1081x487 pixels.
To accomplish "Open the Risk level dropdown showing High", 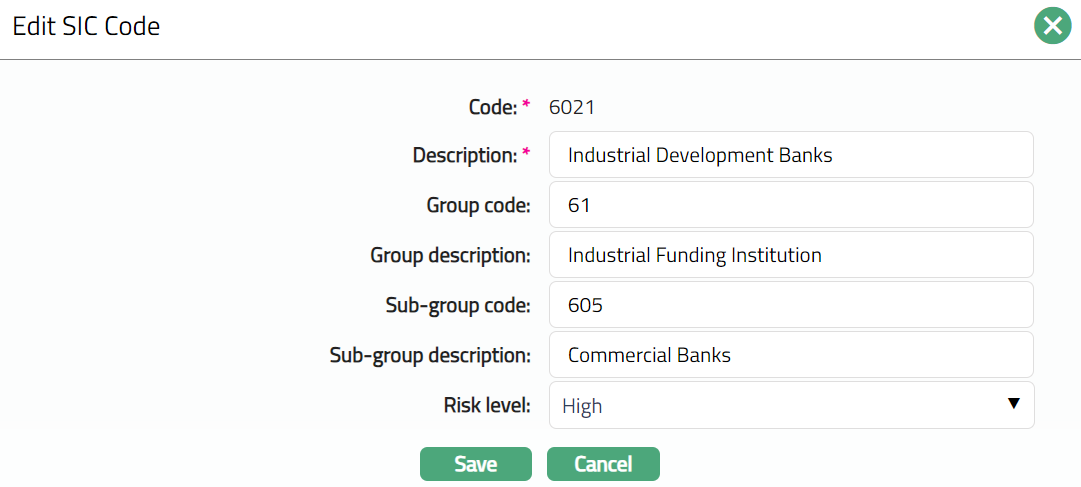I will tap(790, 405).
